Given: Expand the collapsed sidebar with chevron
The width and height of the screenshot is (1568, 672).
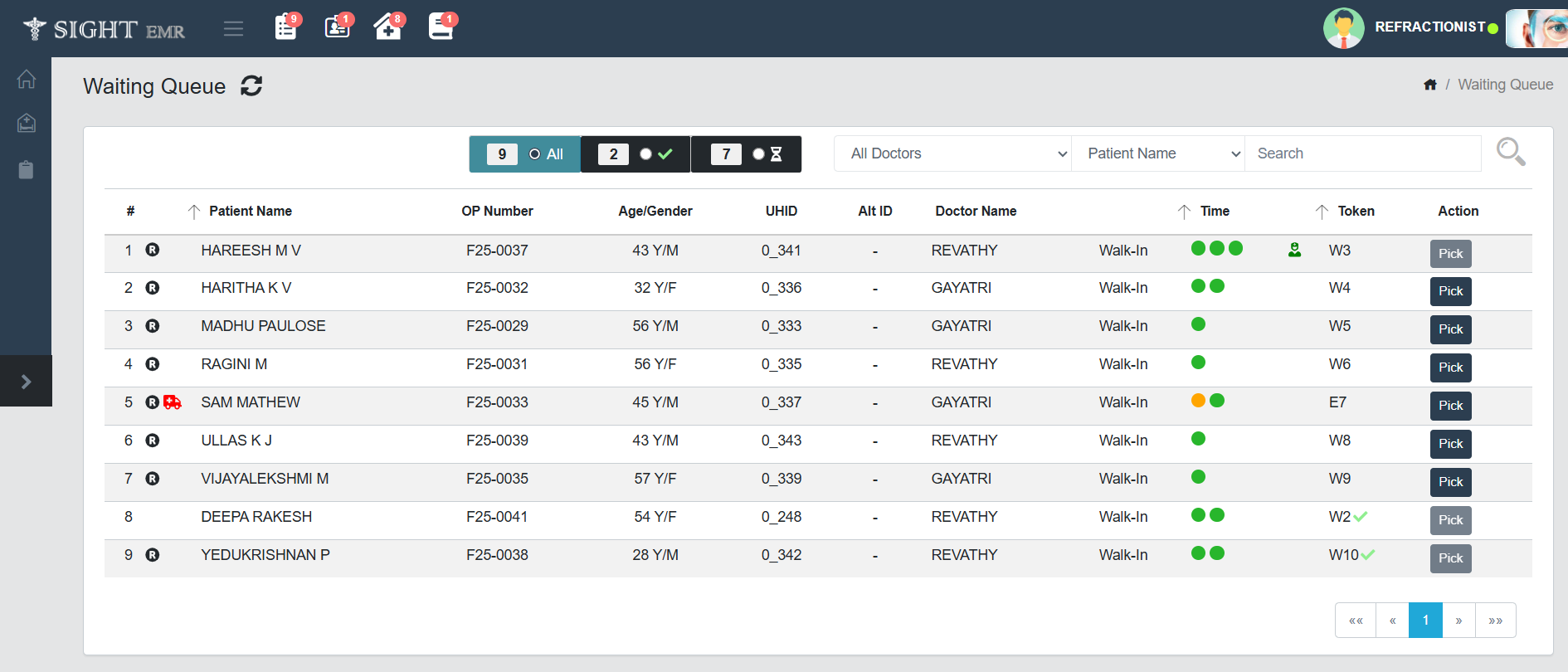Looking at the screenshot, I should pos(26,382).
